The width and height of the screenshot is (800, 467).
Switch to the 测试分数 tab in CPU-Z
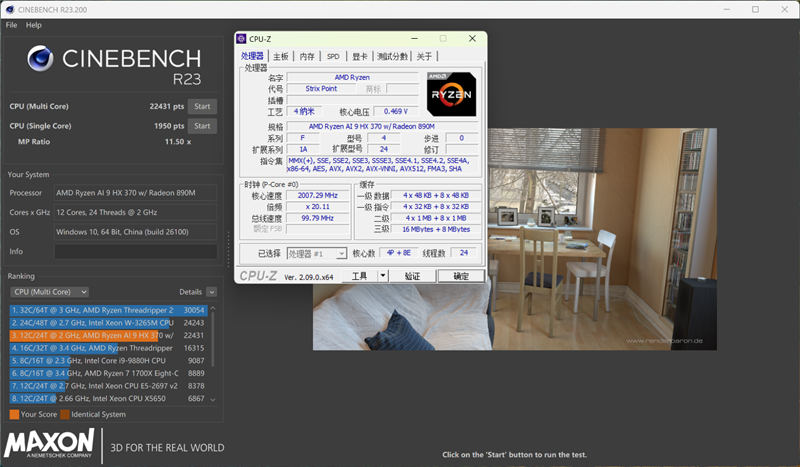pos(392,56)
